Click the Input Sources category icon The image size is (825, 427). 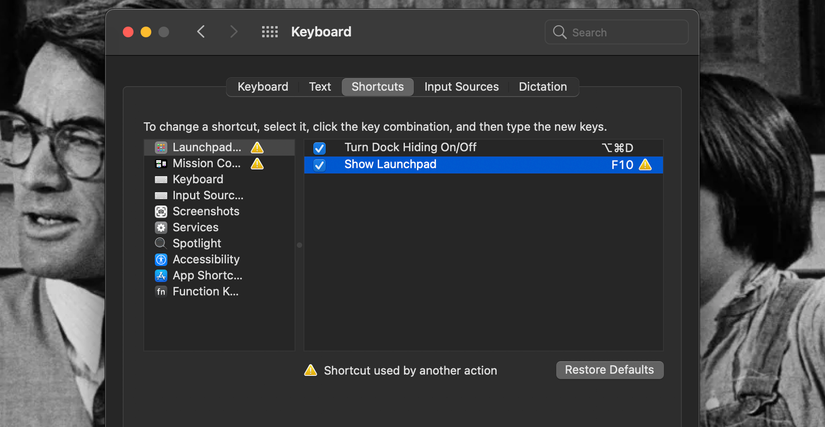click(x=161, y=196)
